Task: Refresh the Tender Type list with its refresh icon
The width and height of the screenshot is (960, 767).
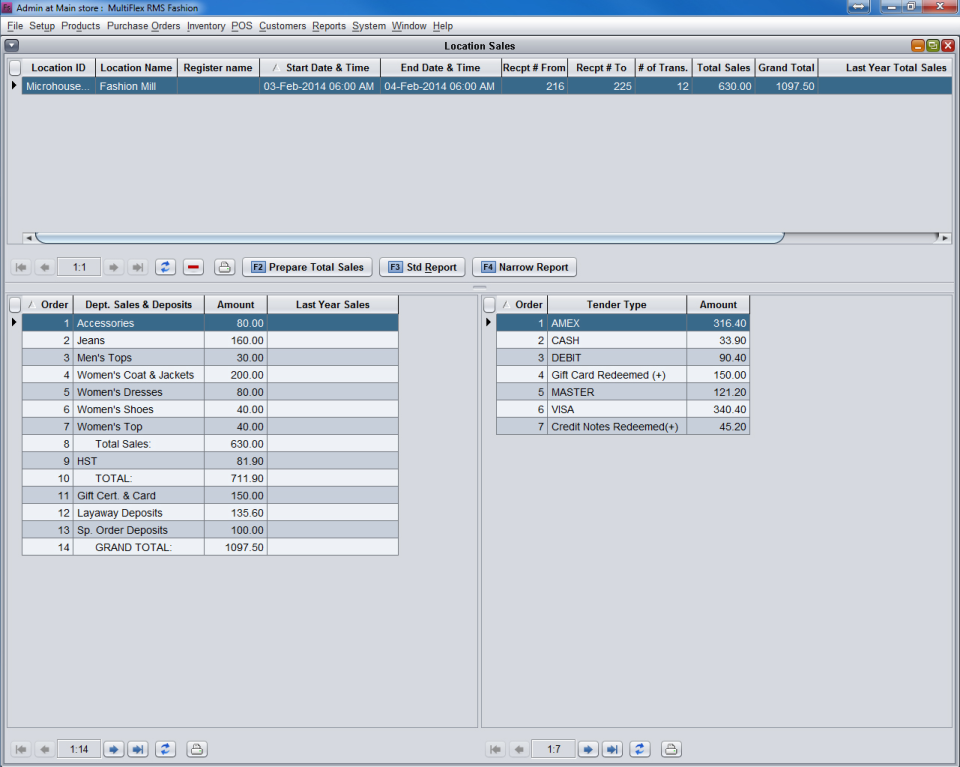Action: pos(641,748)
